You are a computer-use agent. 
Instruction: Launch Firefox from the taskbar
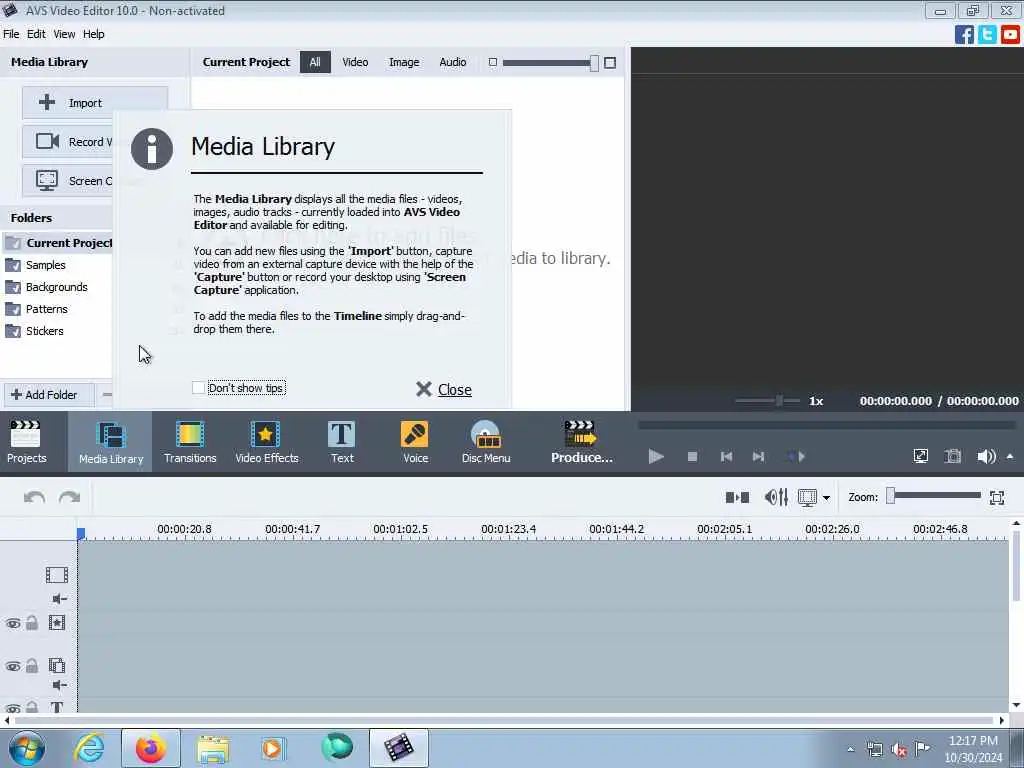[x=151, y=748]
